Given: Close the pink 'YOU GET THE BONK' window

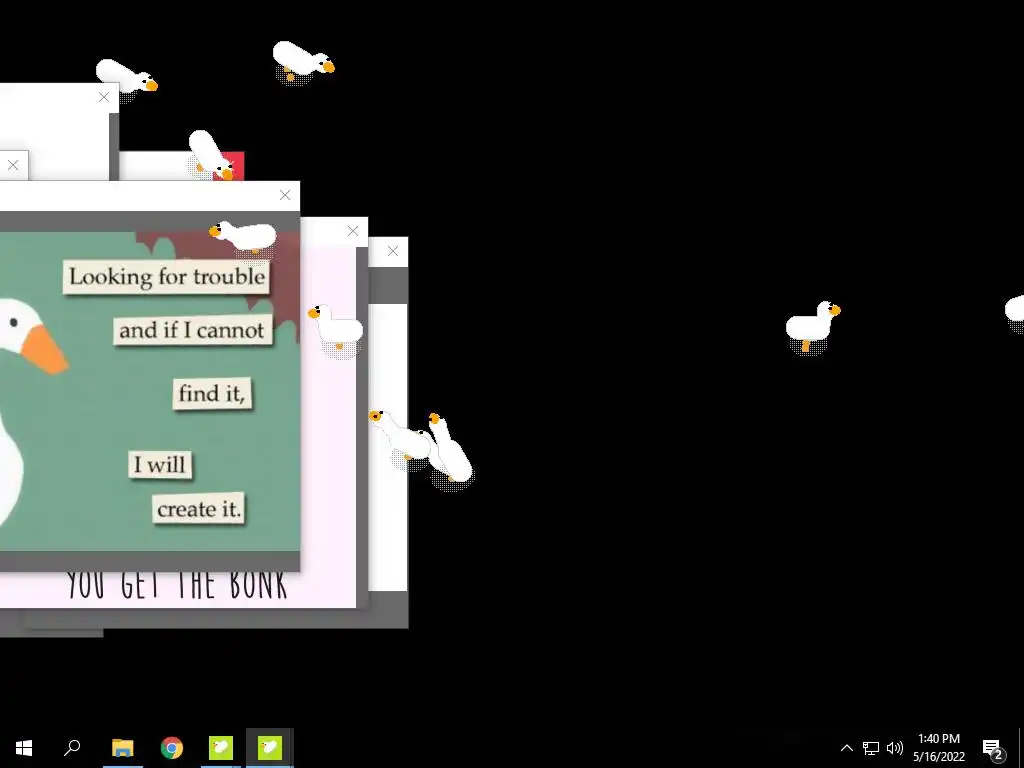Looking at the screenshot, I should (x=353, y=231).
